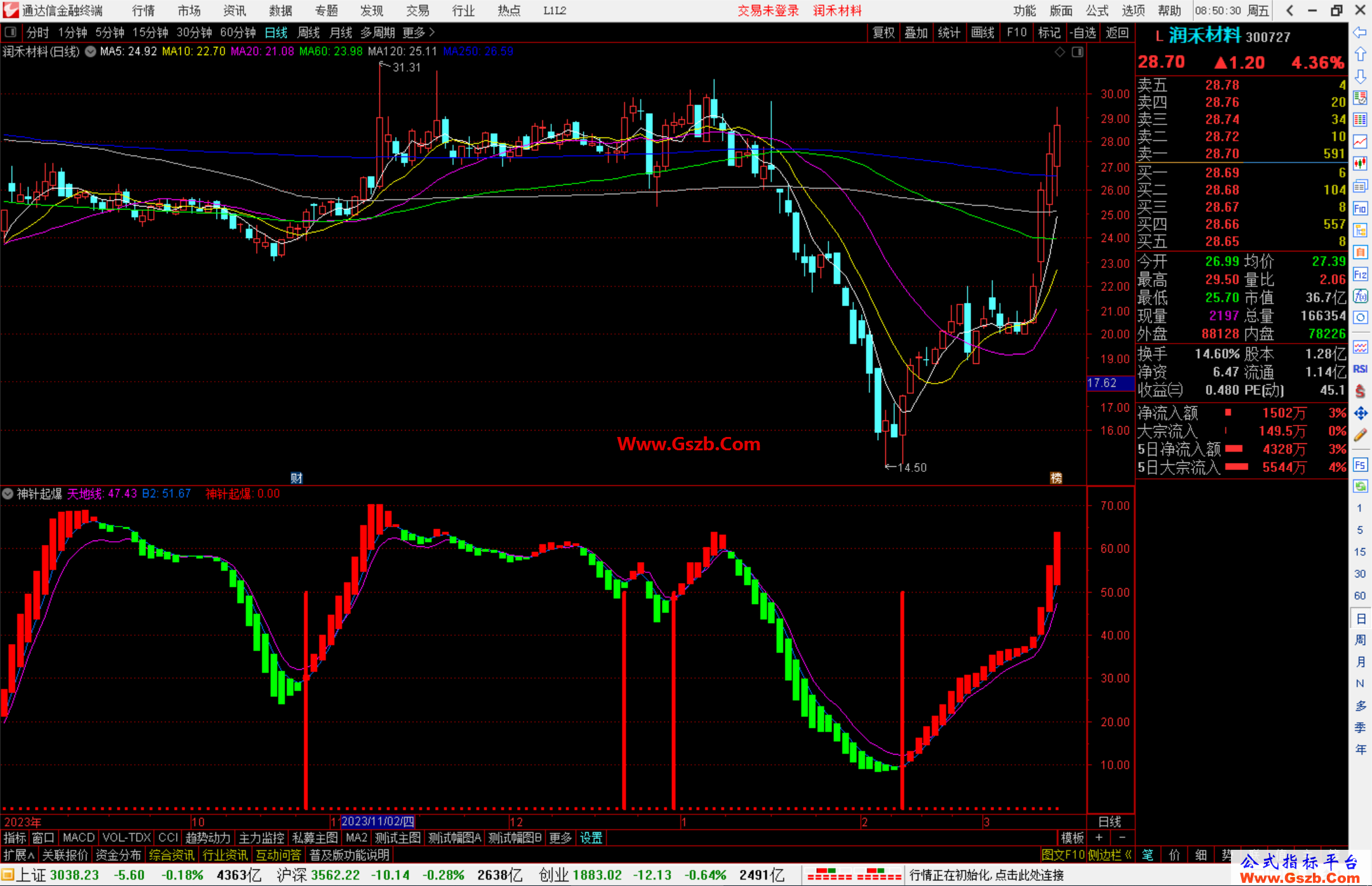Click the diamond icon at chart top right
Screen dimensions: 1372x886
(1059, 52)
